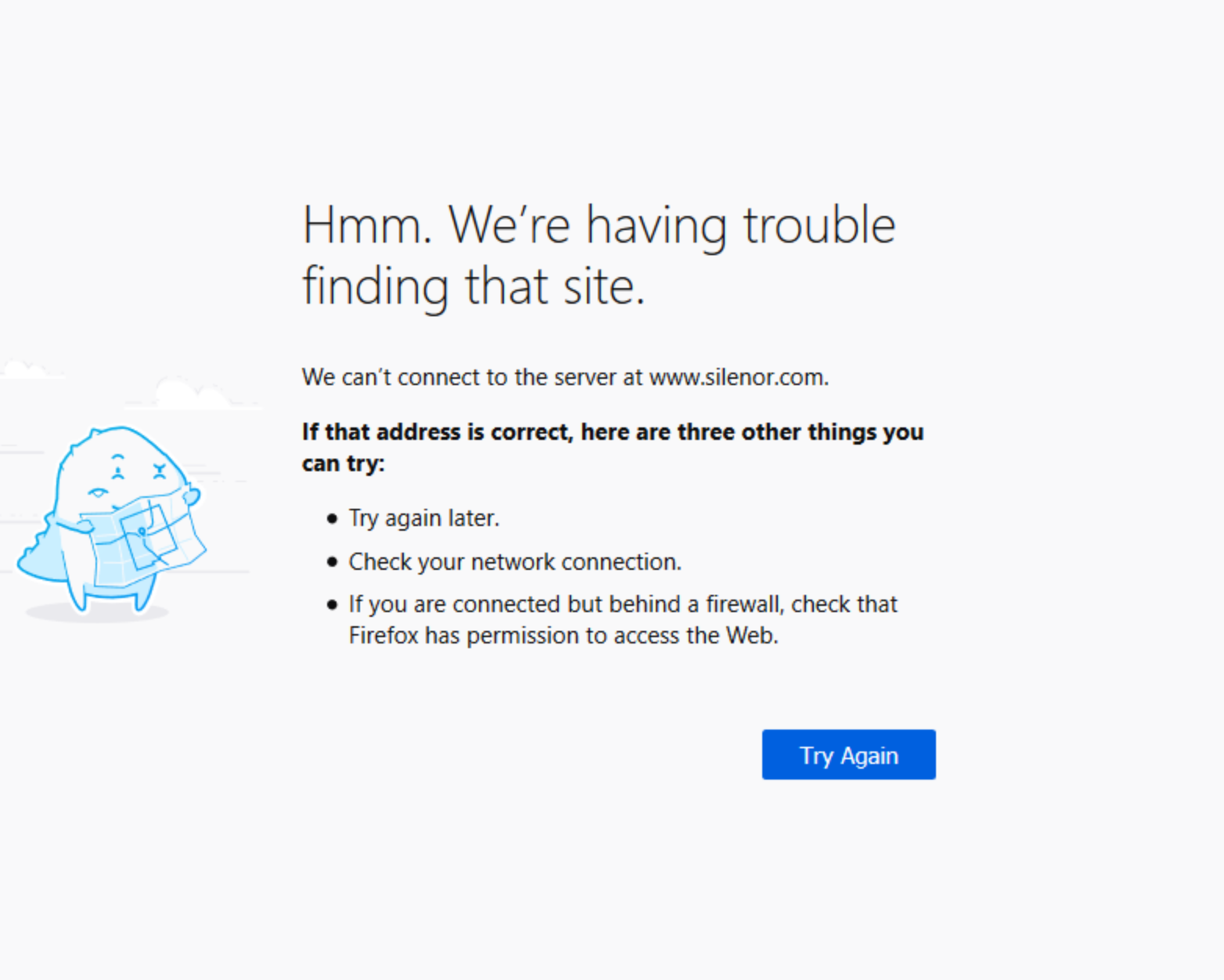Click the large cloud above the dinosaur
The height and width of the screenshot is (980, 1224).
tap(190, 392)
